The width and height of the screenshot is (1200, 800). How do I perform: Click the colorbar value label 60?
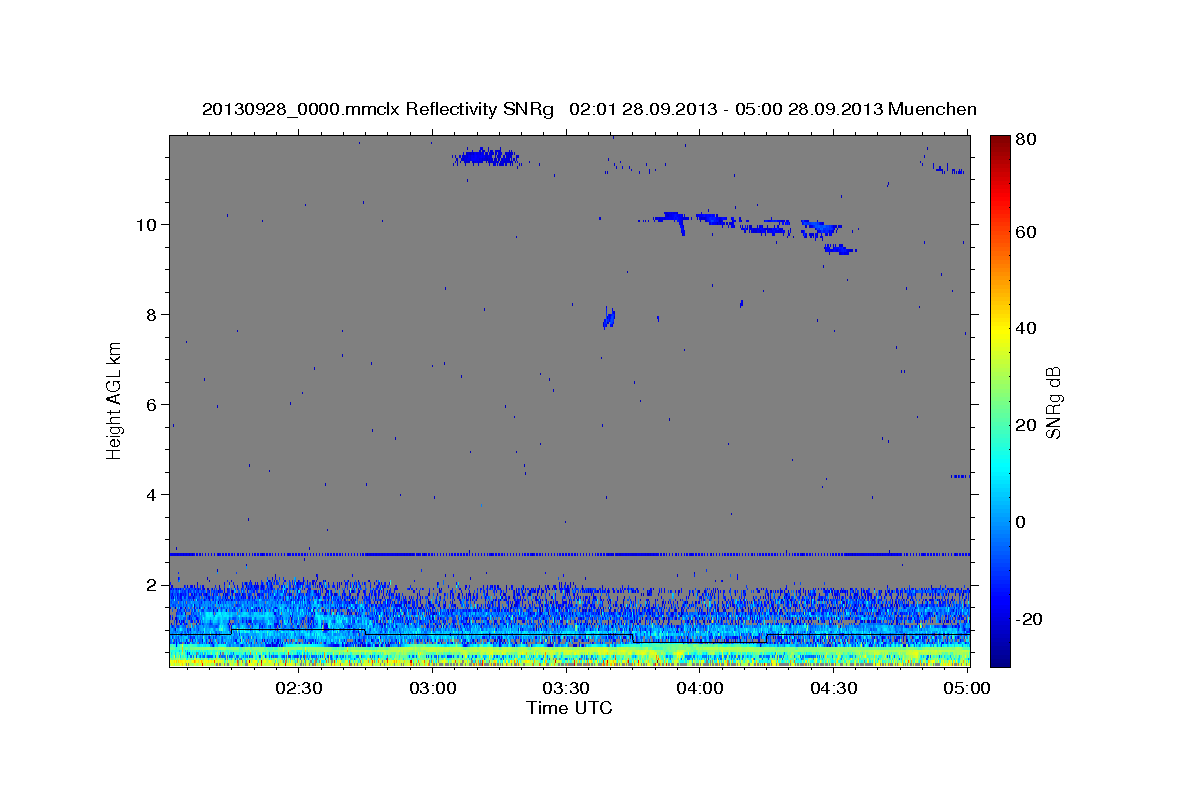pos(1027,232)
